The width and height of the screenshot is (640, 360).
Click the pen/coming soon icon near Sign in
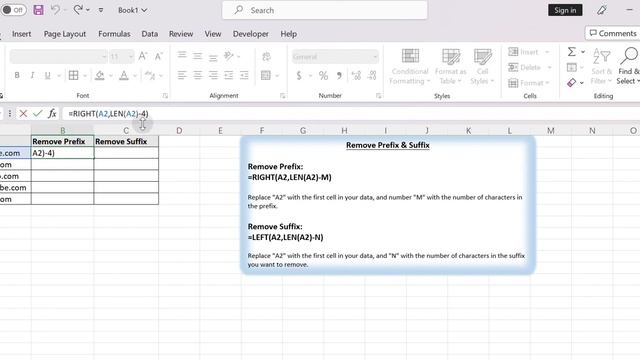coord(602,10)
